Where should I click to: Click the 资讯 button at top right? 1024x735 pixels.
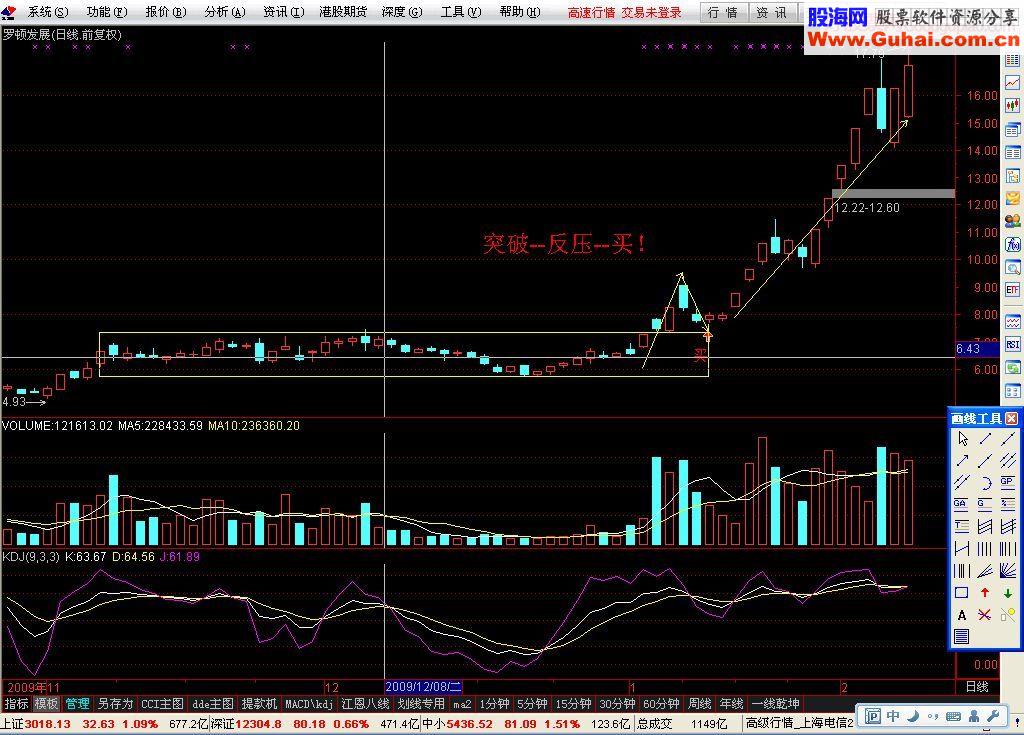[772, 12]
